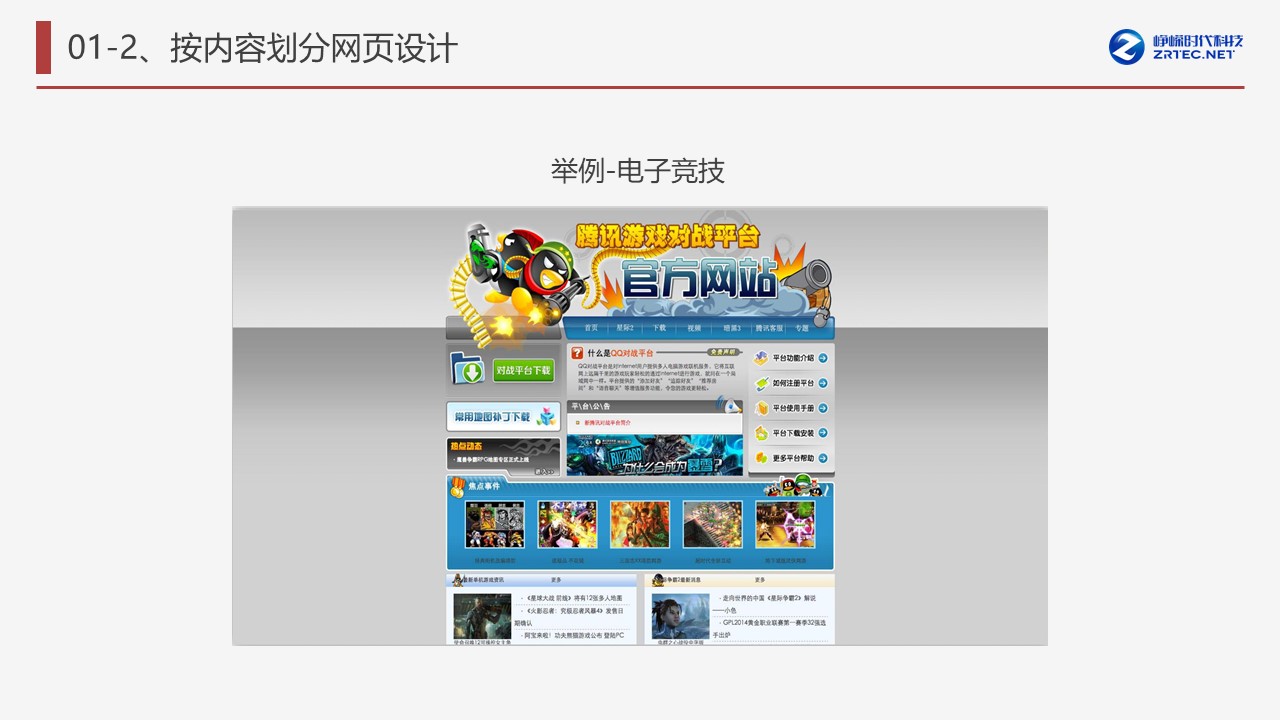Open the 新腾讯对战平台简介 announcement link
This screenshot has width=1280, height=720.
[x=608, y=423]
